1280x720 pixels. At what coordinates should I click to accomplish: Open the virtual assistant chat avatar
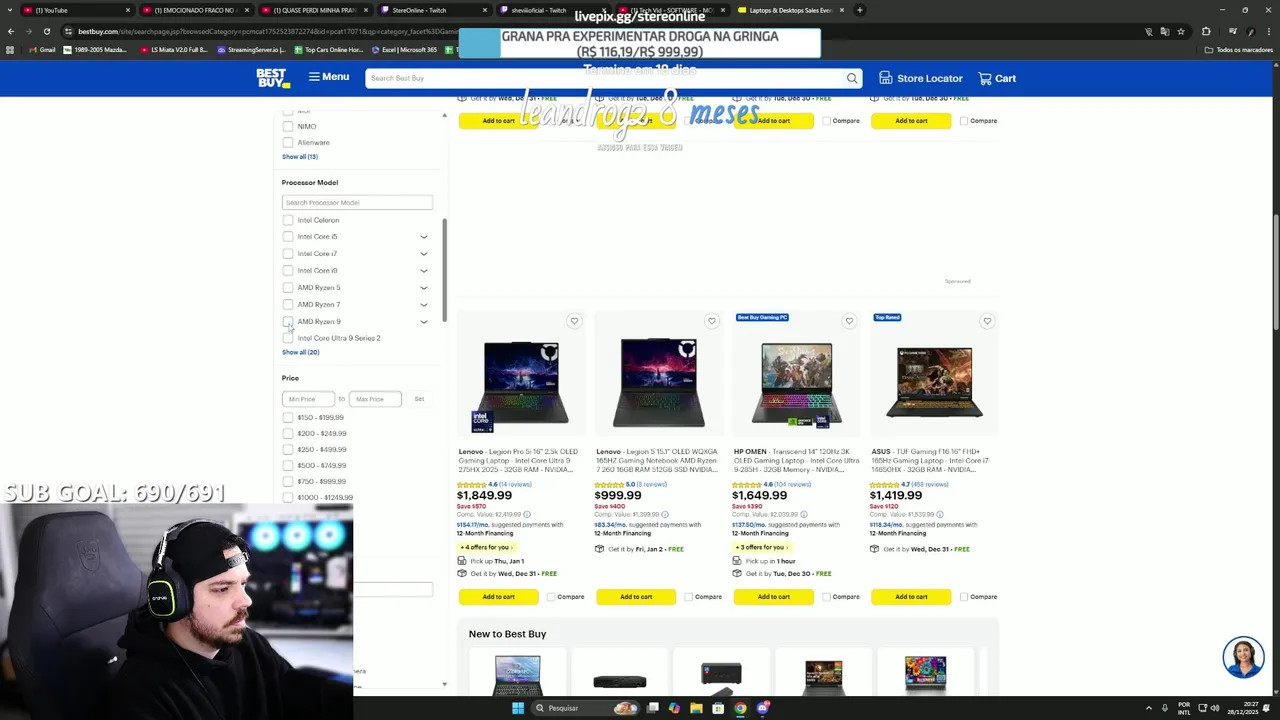point(1243,657)
